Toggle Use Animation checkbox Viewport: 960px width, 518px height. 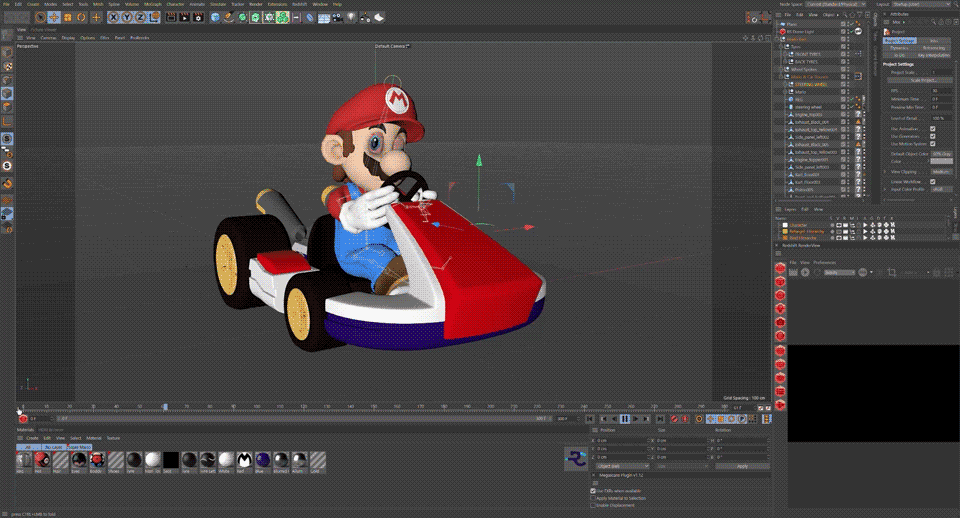click(x=932, y=129)
